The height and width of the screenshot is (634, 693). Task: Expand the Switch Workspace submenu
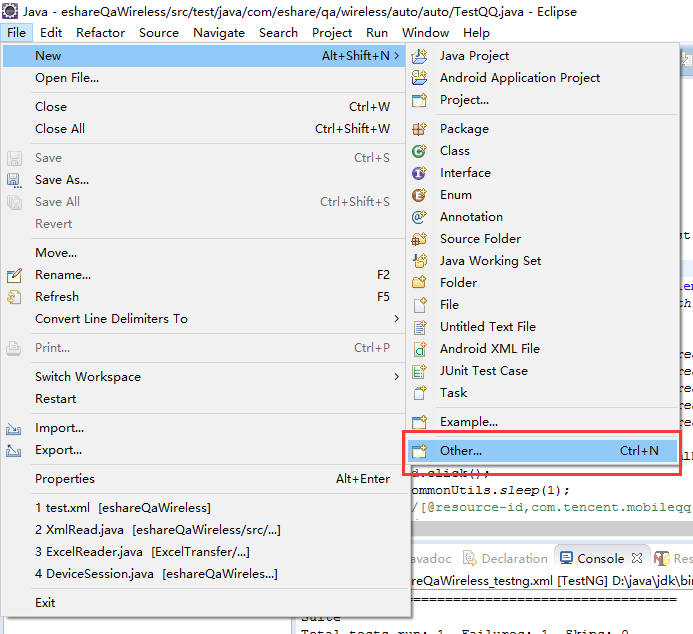396,376
